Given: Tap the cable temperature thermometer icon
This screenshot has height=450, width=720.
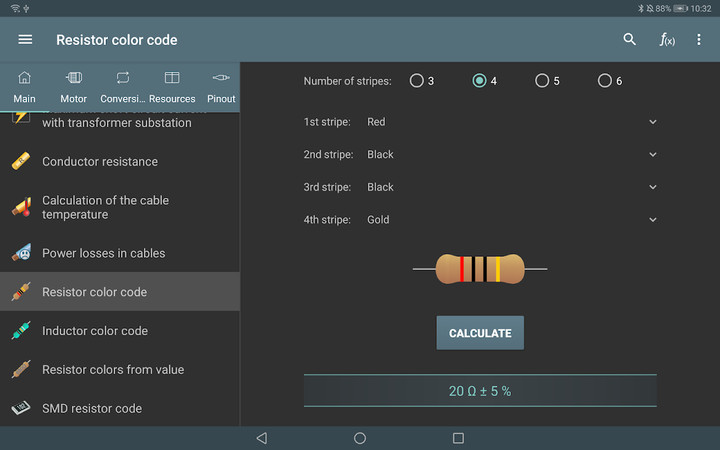Looking at the screenshot, I should click(x=22, y=207).
